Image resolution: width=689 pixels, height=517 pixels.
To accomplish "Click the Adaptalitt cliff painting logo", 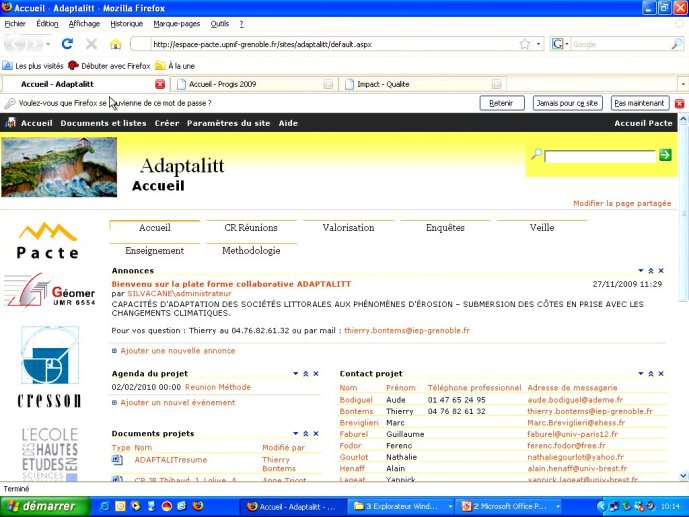I will tap(59, 167).
